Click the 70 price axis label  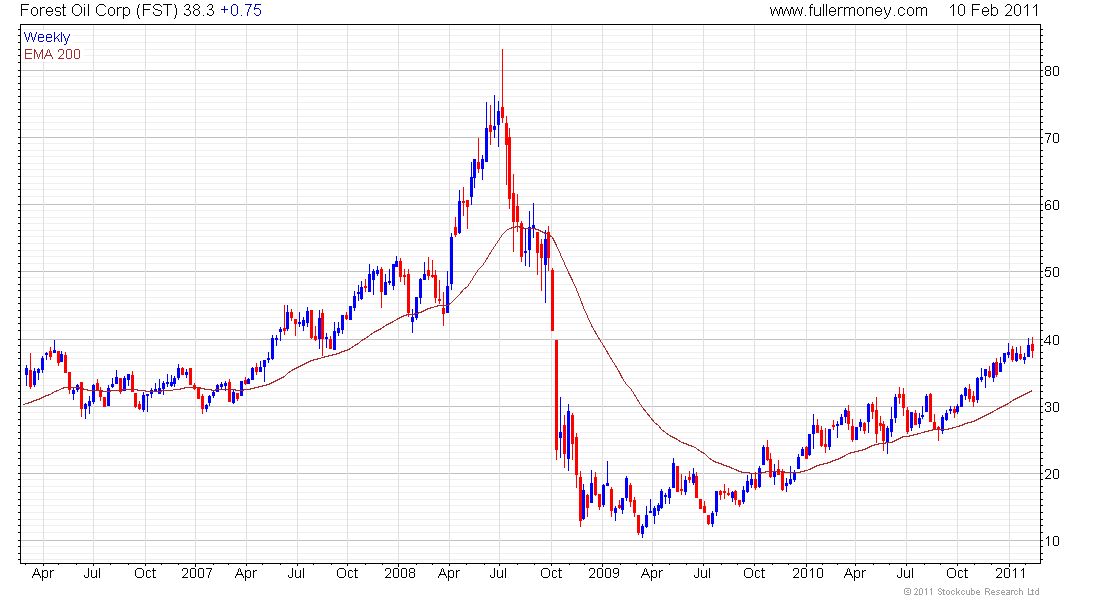coord(1052,138)
